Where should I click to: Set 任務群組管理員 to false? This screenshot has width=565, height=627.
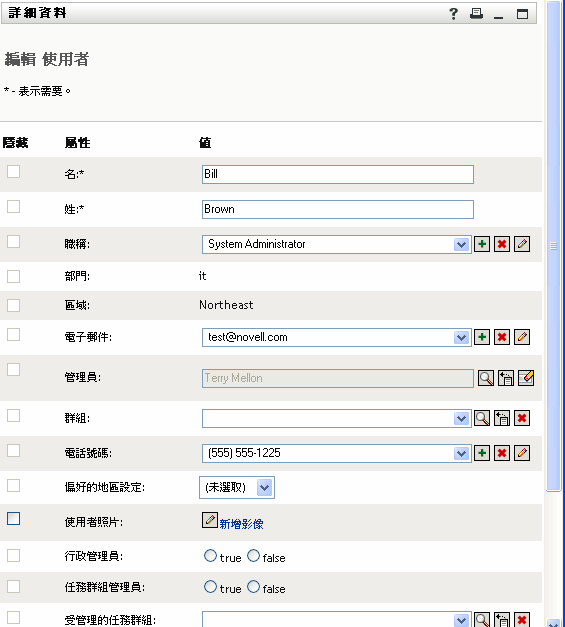tap(254, 587)
